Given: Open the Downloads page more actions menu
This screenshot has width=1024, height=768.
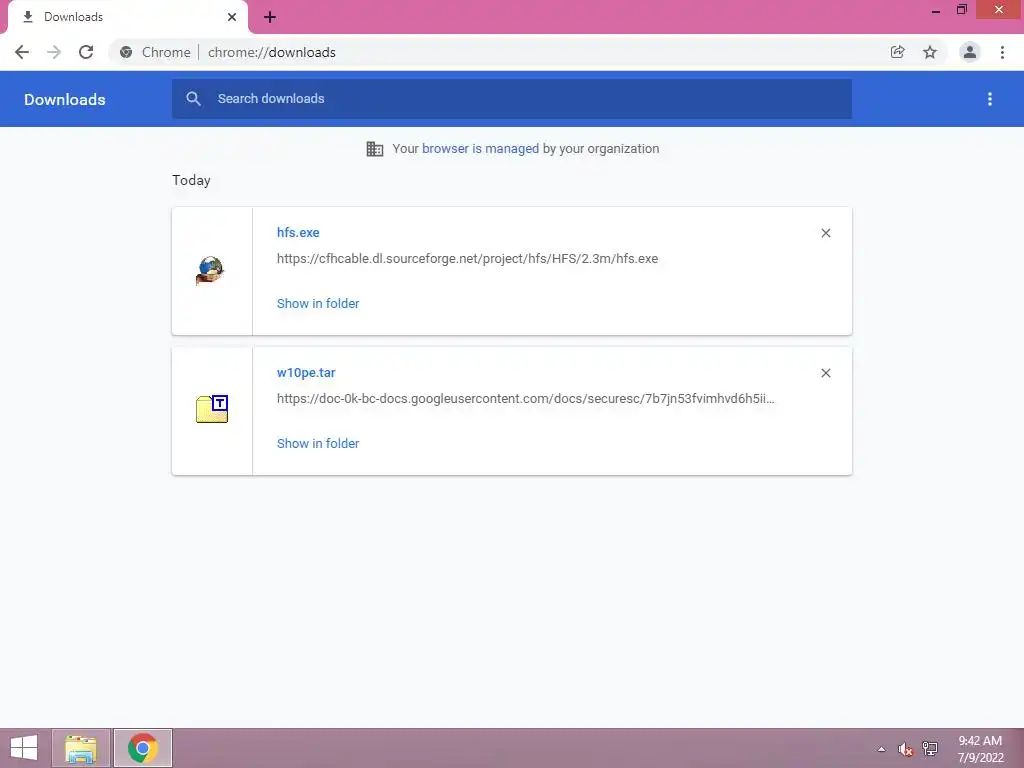Looking at the screenshot, I should coord(990,99).
